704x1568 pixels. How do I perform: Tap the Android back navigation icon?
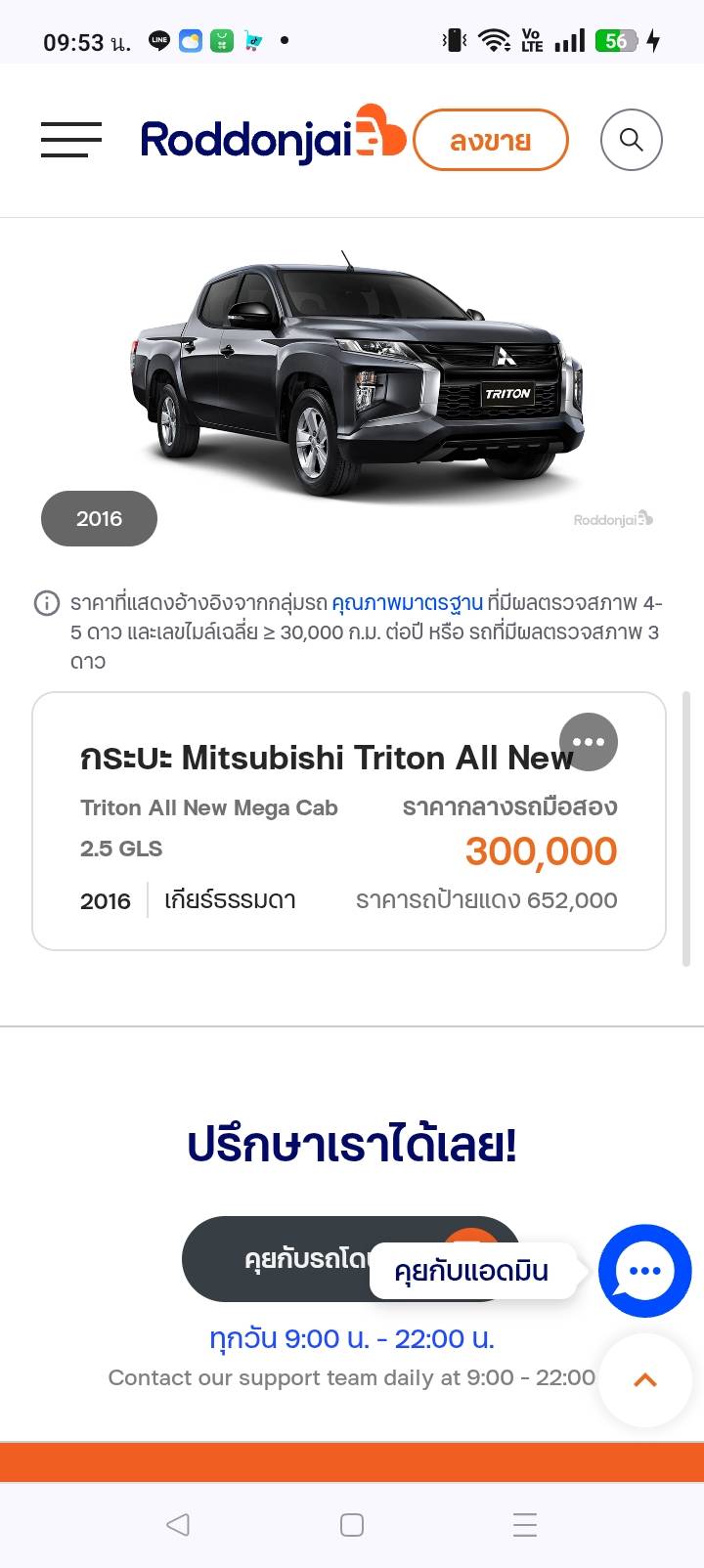pyautogui.click(x=177, y=1525)
